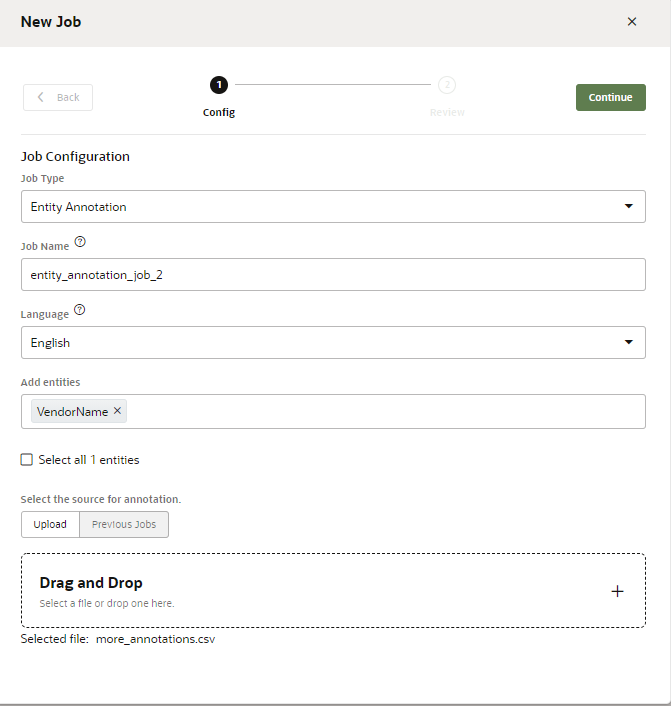Click the Job Name help icon
The width and height of the screenshot is (671, 706).
coord(80,242)
